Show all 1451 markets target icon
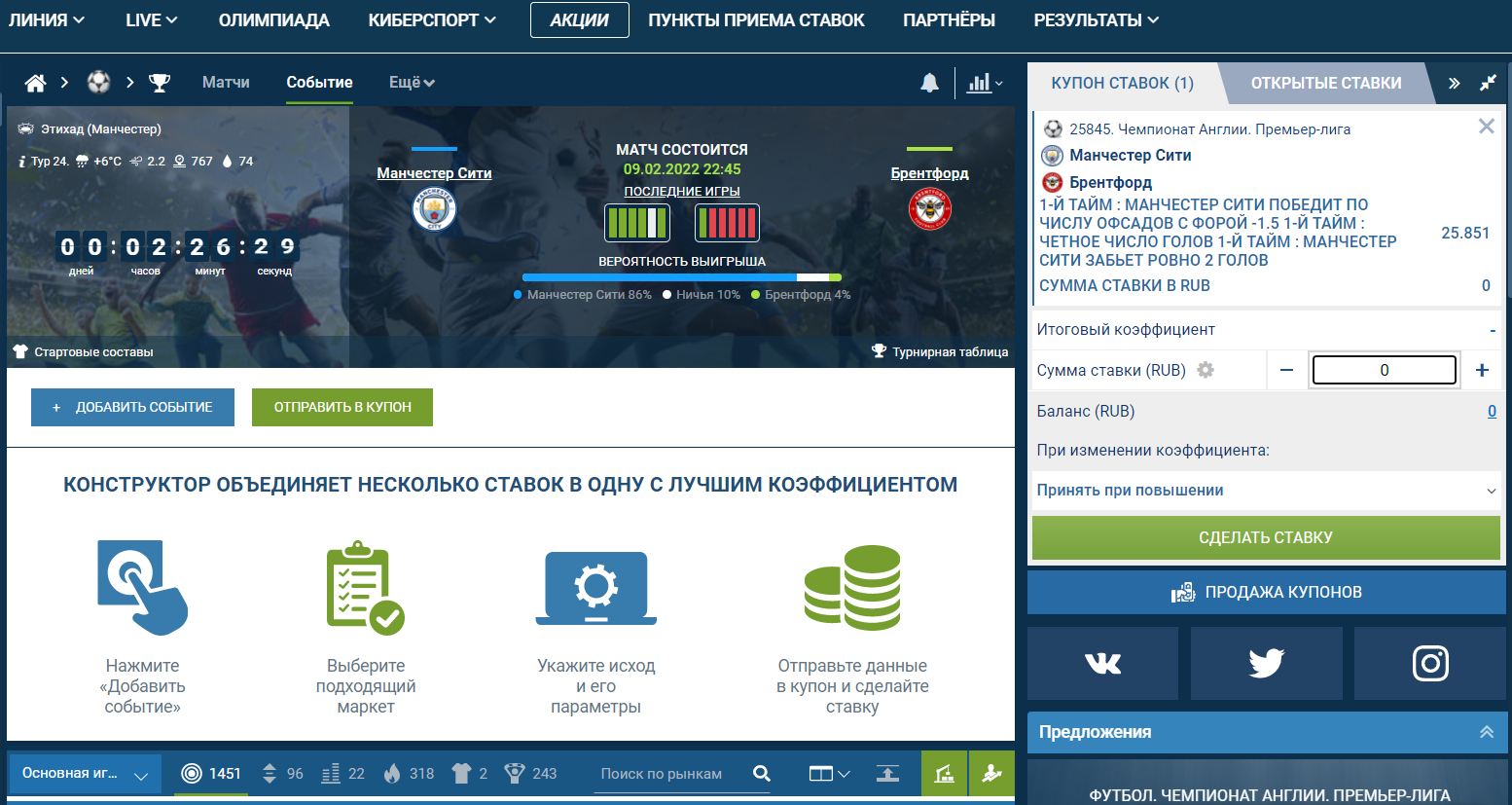Screen dimensions: 1512x805 [211, 774]
